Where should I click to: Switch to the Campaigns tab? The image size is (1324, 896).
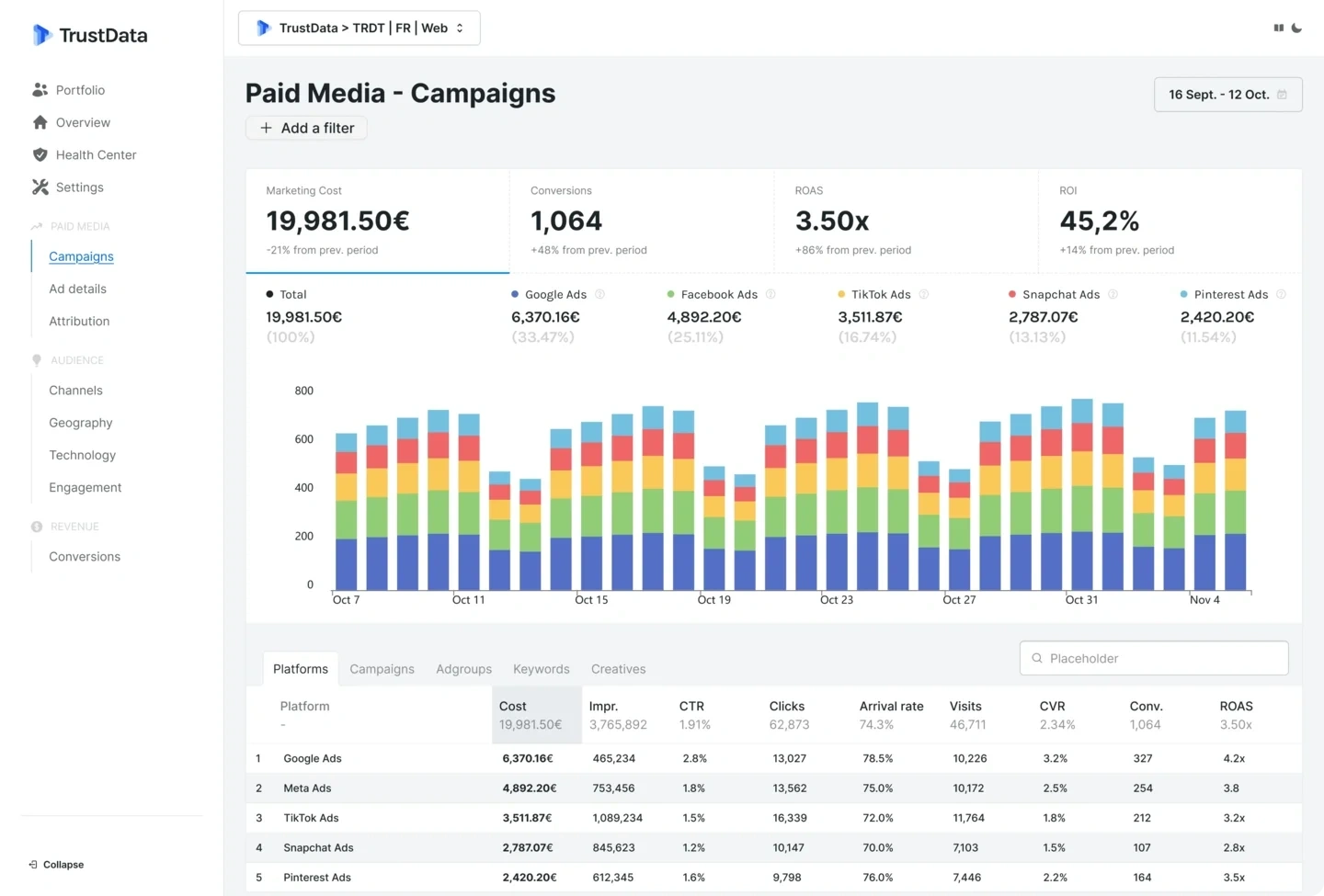click(x=382, y=669)
